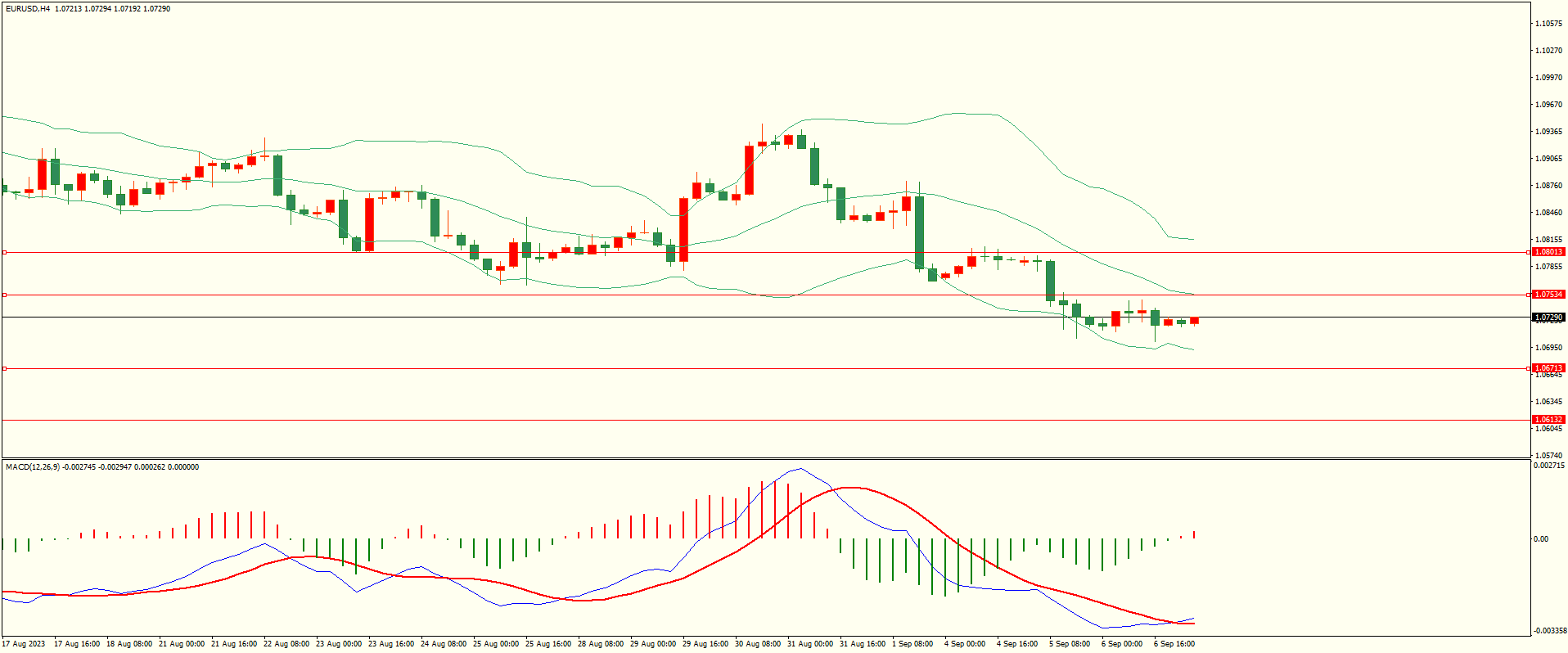Select the 1.06132 horizontal line label

(x=1548, y=420)
